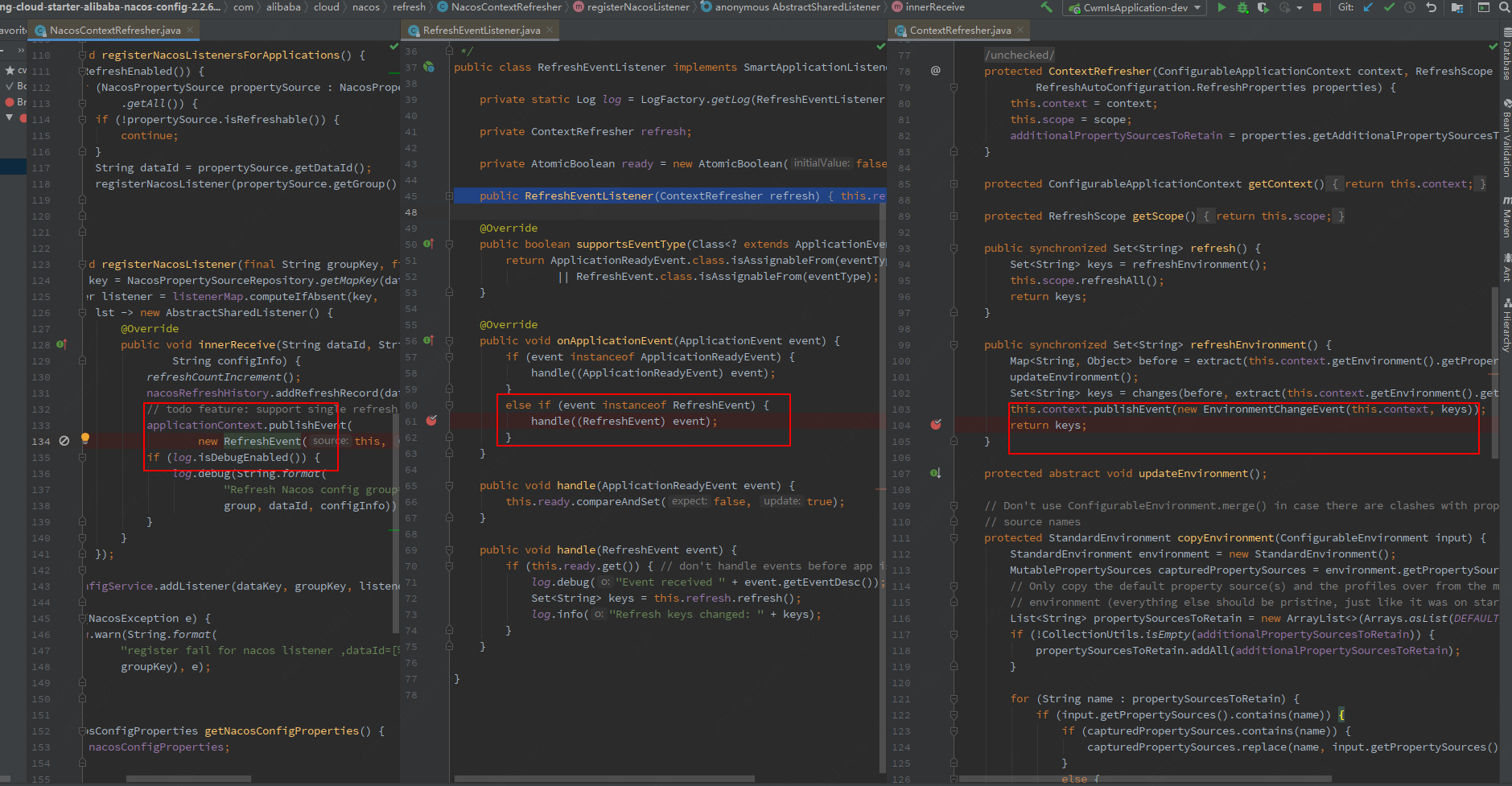This screenshot has width=1512, height=786.
Task: Collapse registerNacosListenersForApplications fold at line 110
Action: coord(82,55)
